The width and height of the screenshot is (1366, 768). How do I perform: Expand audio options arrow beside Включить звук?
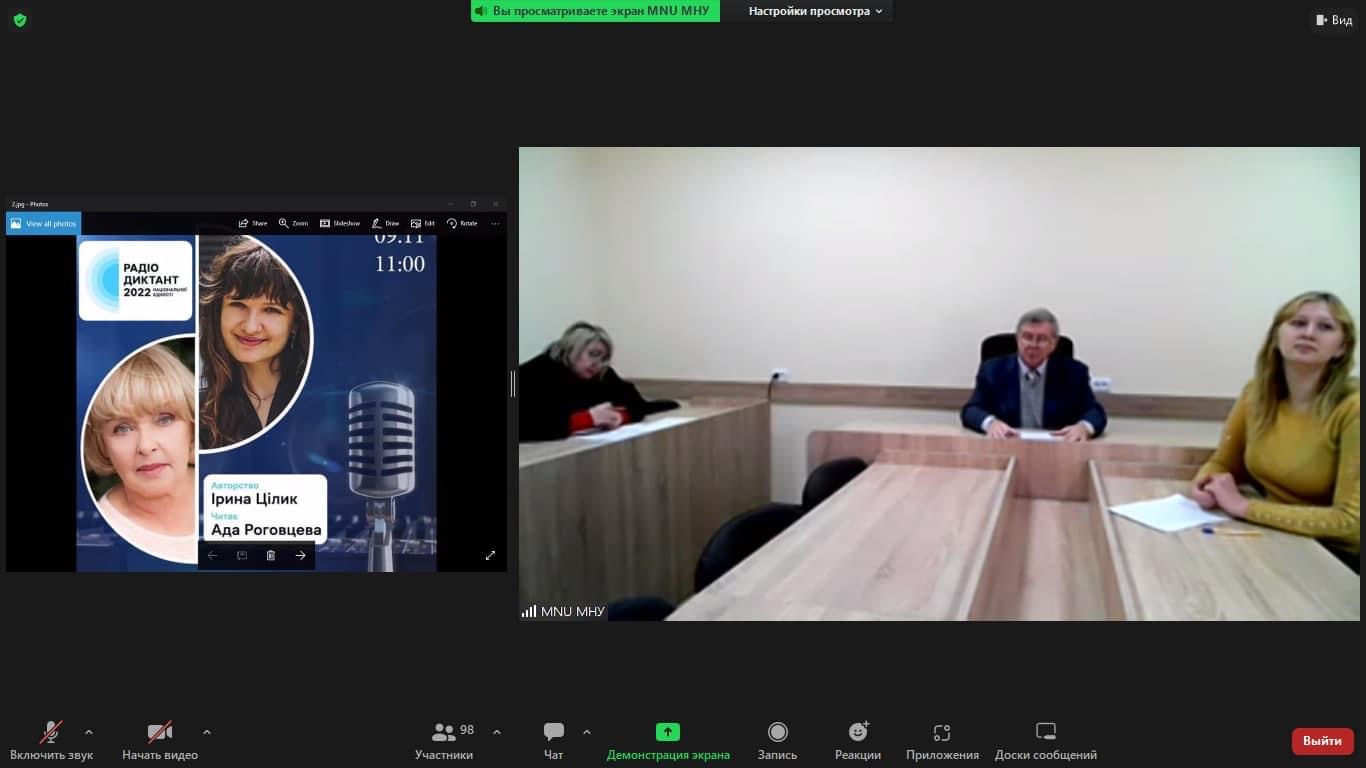point(89,732)
